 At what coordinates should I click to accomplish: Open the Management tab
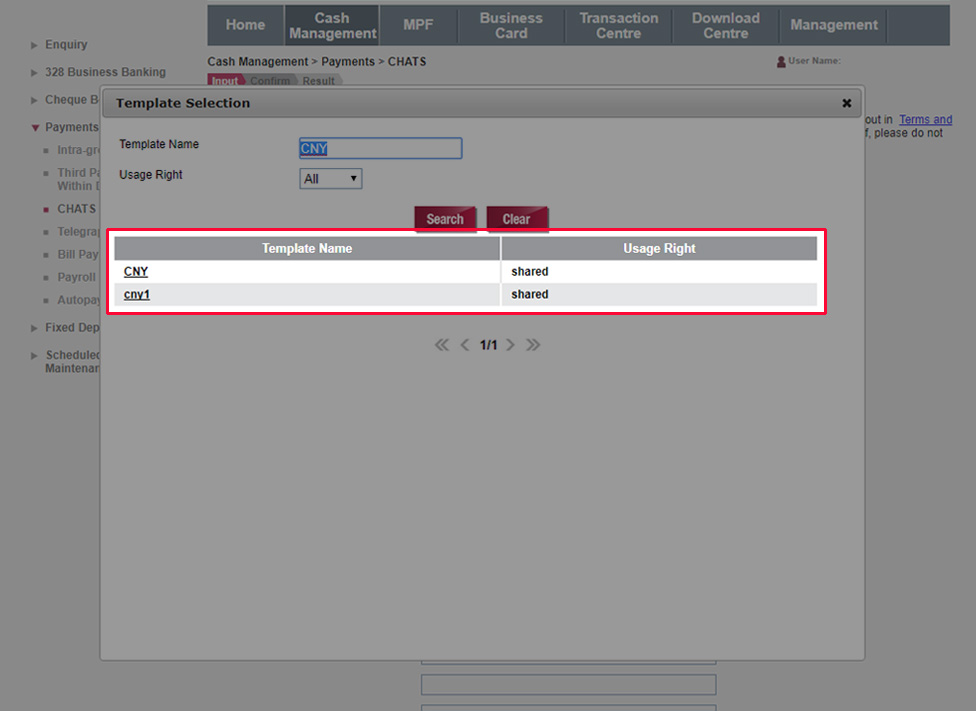(833, 25)
